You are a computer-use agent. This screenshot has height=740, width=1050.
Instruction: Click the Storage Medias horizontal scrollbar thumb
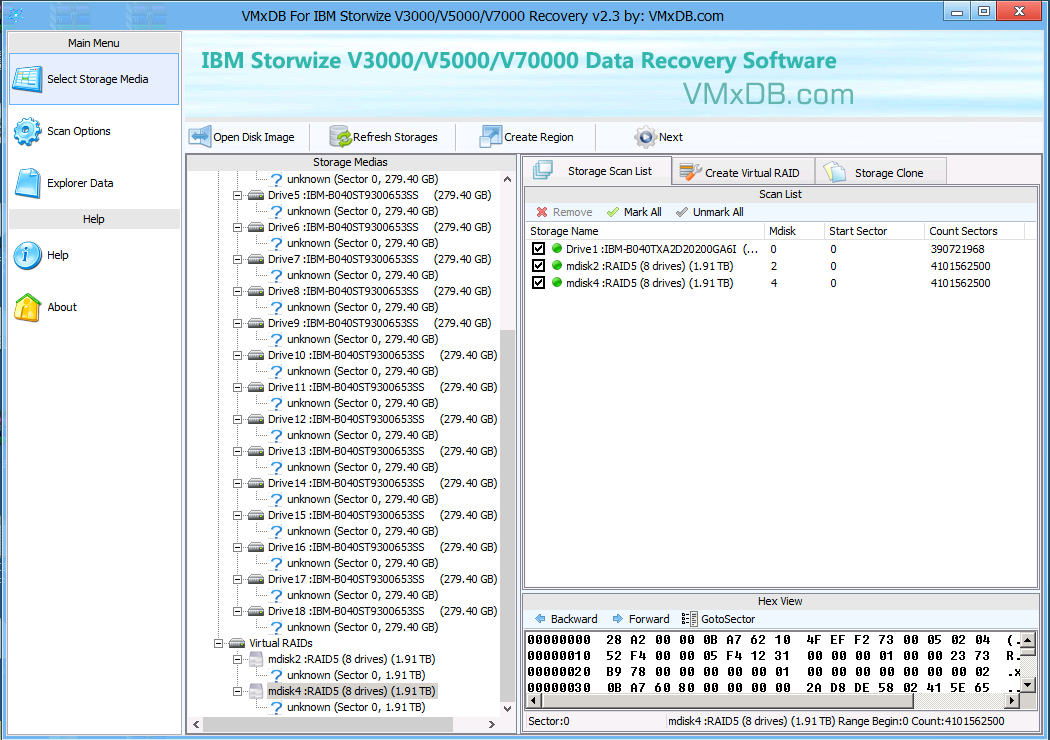coord(328,724)
